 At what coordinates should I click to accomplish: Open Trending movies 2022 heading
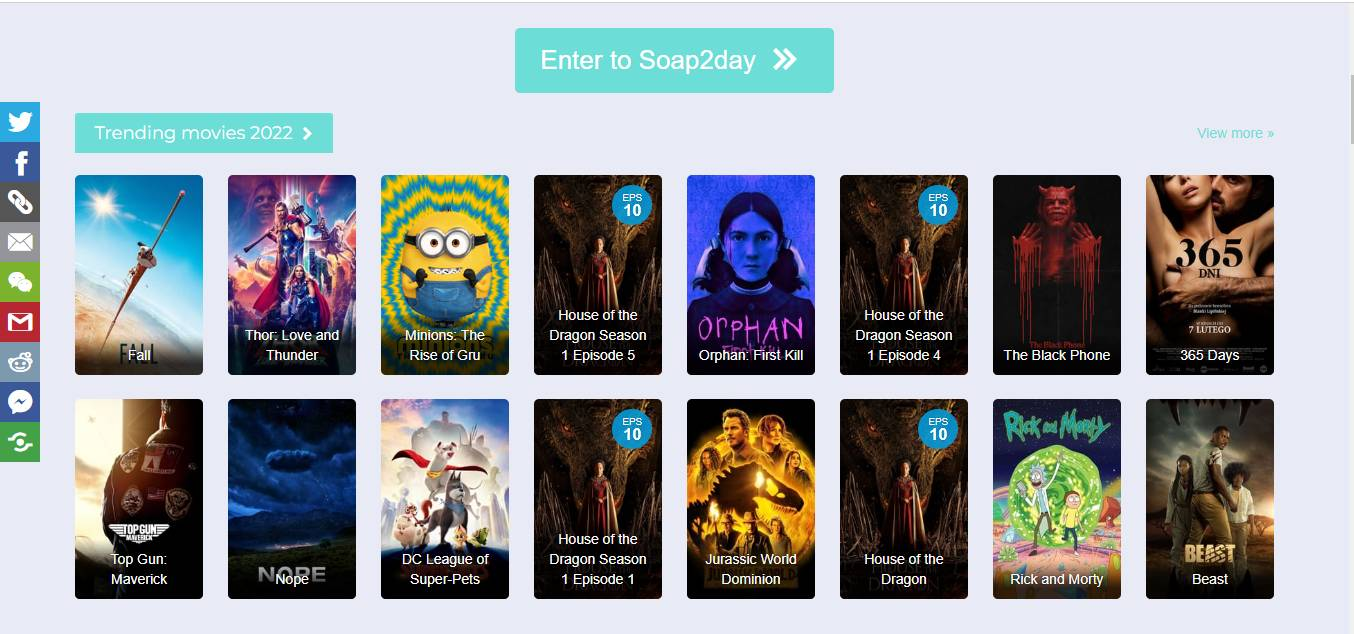pyautogui.click(x=204, y=133)
